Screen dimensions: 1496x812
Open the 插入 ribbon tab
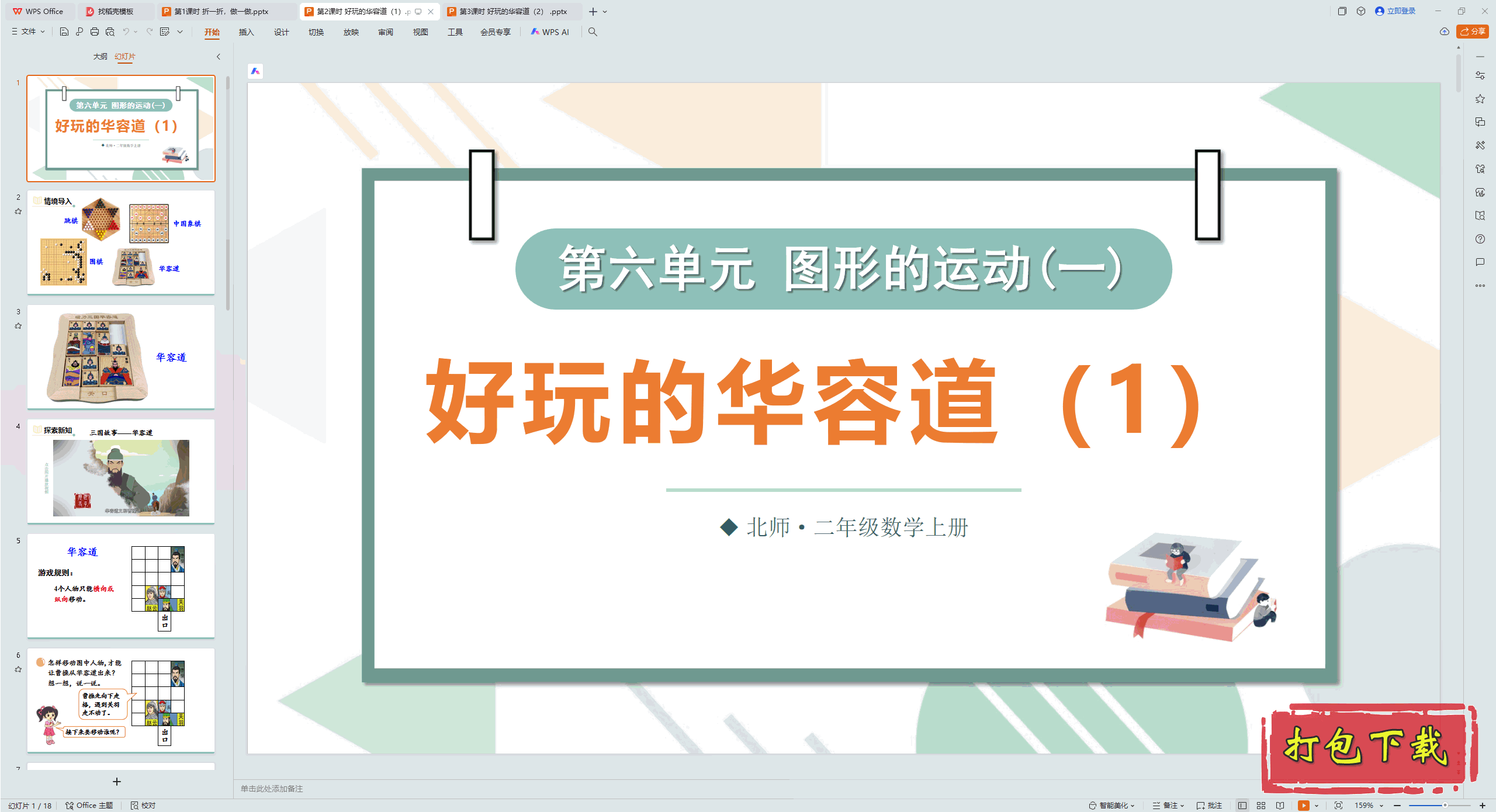(x=246, y=32)
